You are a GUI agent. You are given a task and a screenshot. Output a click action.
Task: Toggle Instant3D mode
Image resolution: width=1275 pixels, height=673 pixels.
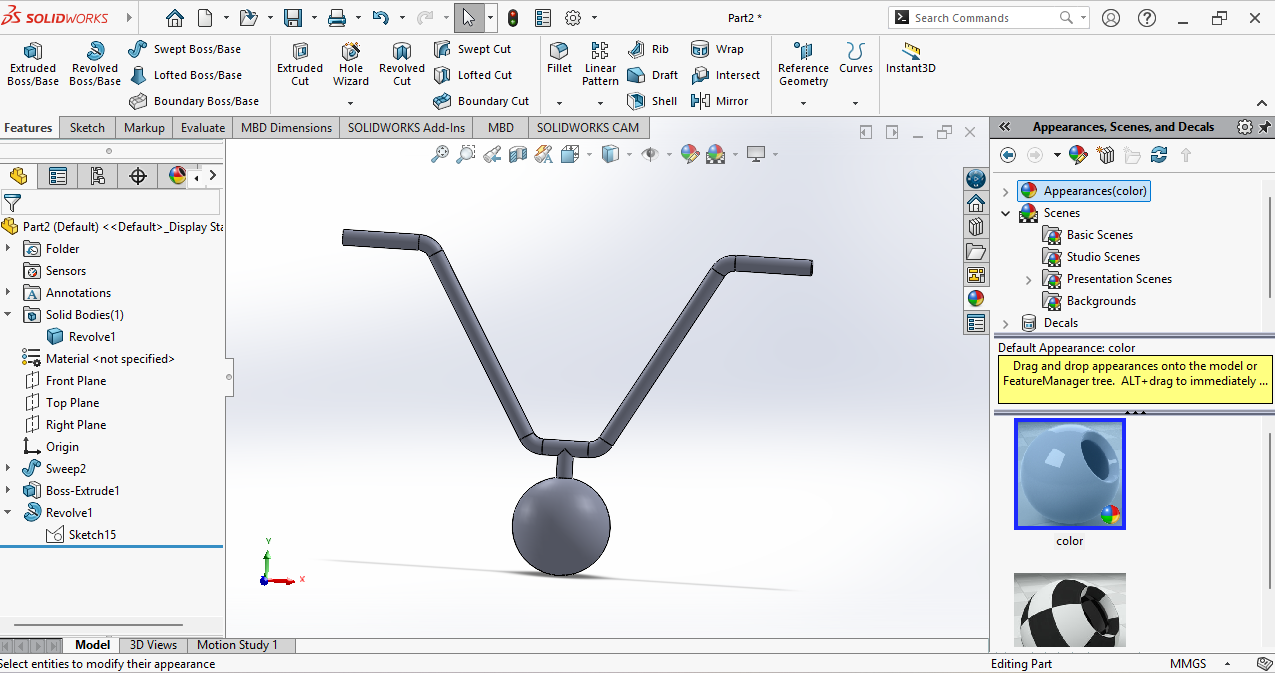(x=910, y=58)
